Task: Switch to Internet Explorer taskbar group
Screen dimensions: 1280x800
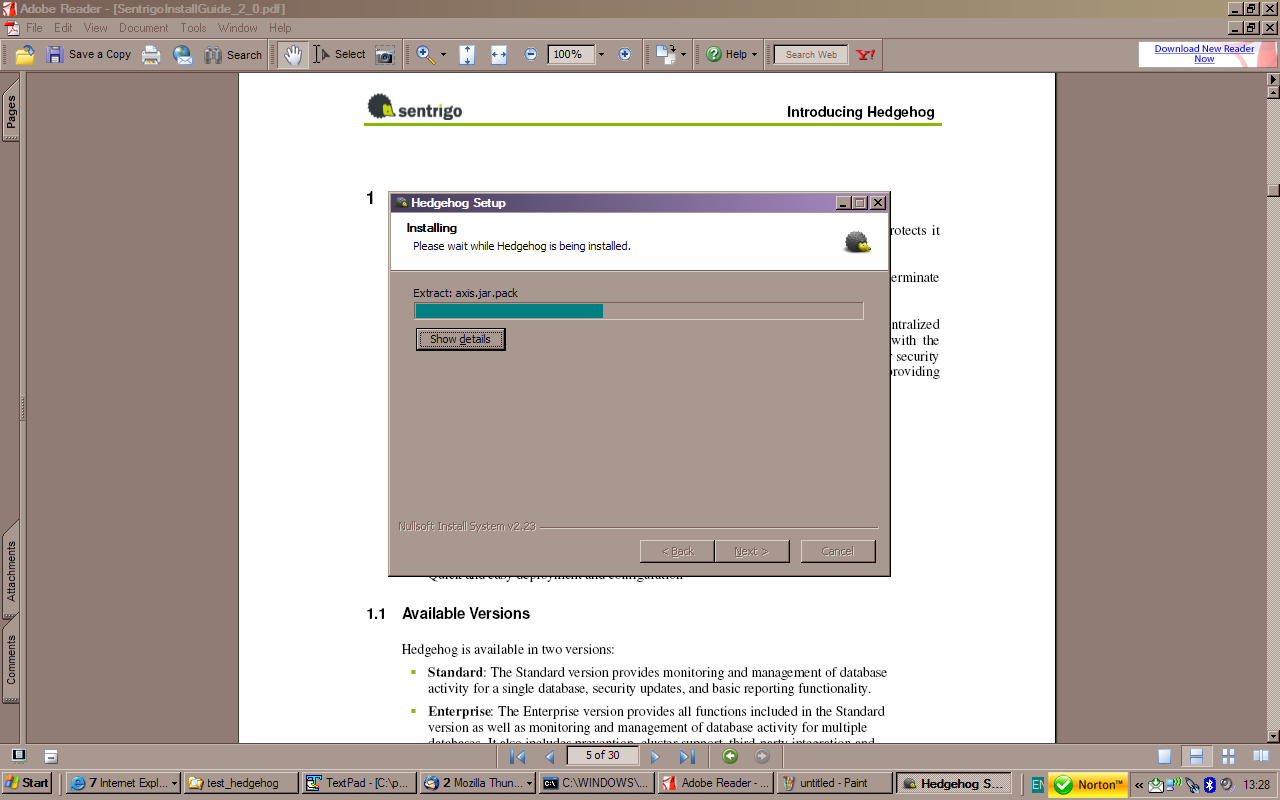Action: 123,783
